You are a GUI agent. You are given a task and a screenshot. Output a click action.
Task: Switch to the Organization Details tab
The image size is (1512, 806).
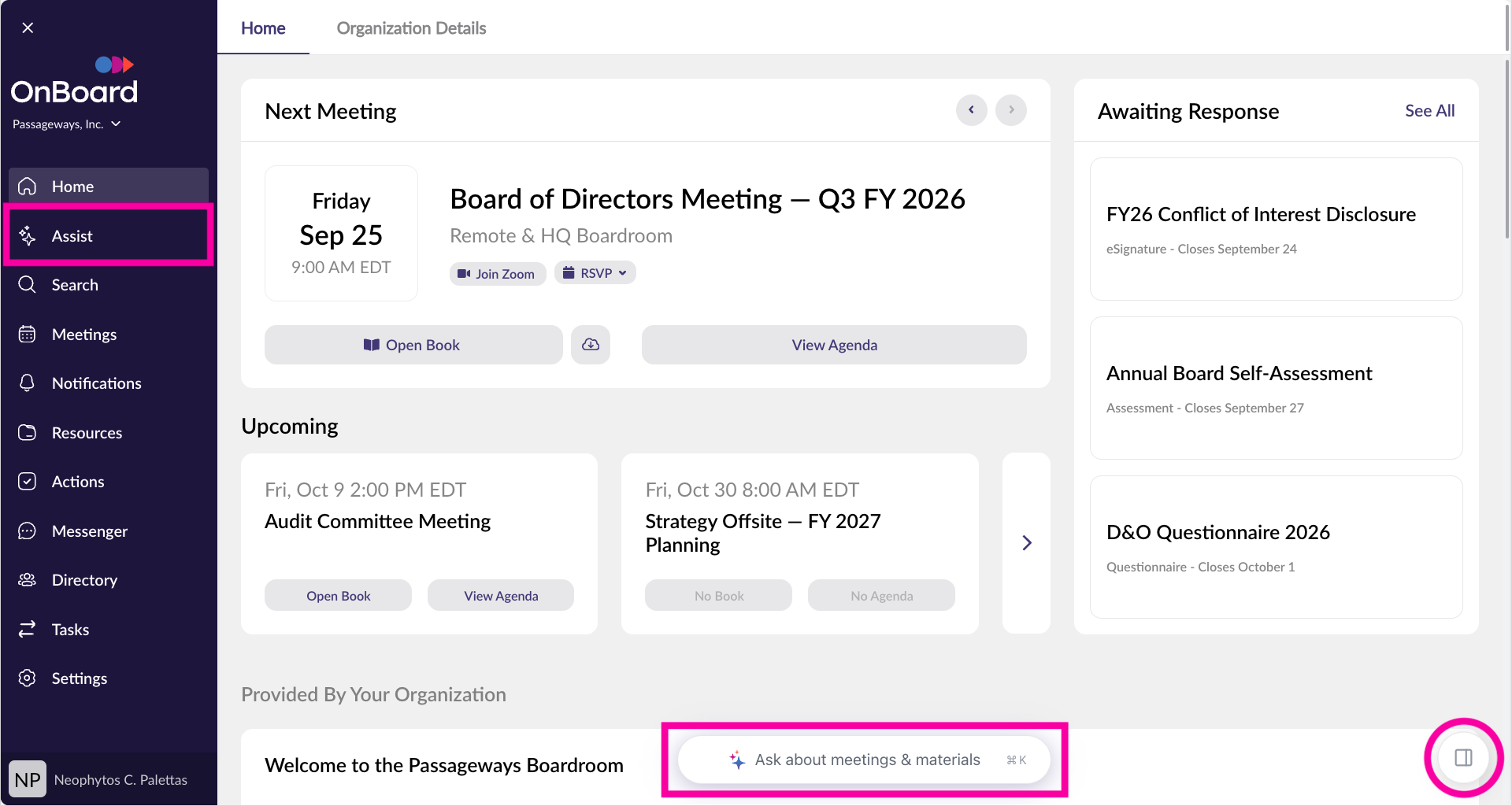click(411, 28)
